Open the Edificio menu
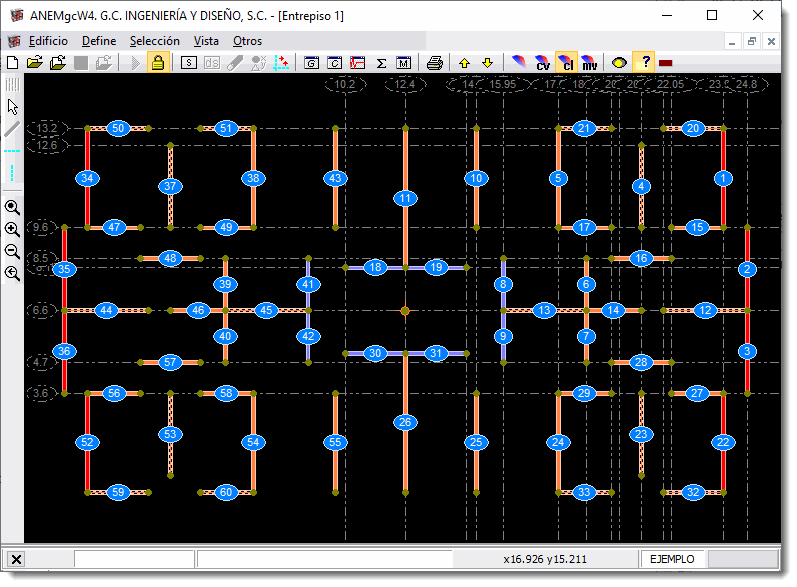This screenshot has height=587, width=797. click(48, 41)
